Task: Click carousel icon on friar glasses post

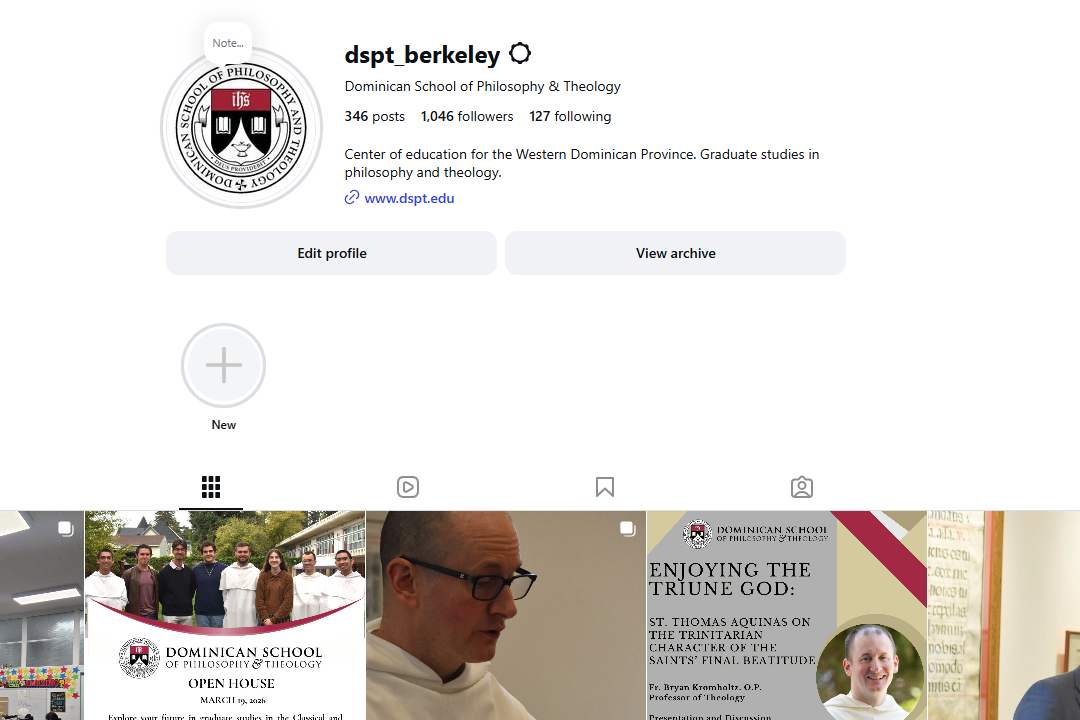Action: tap(627, 528)
